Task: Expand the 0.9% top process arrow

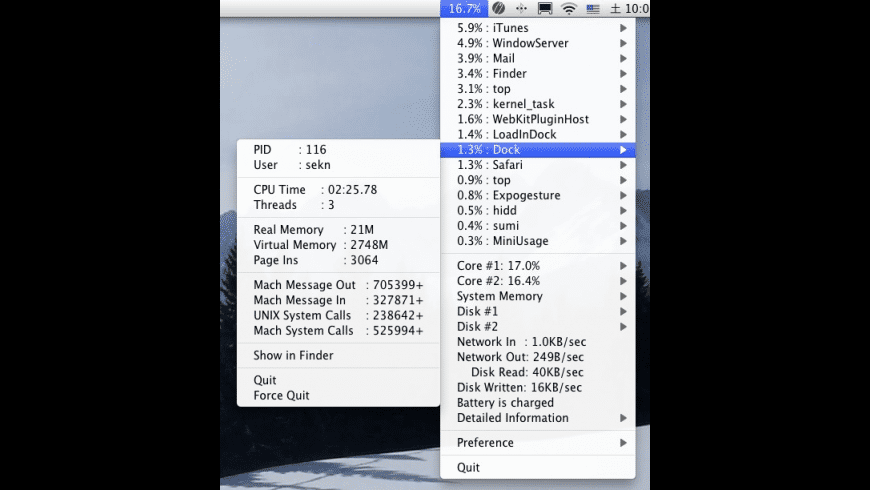Action: pyautogui.click(x=623, y=180)
